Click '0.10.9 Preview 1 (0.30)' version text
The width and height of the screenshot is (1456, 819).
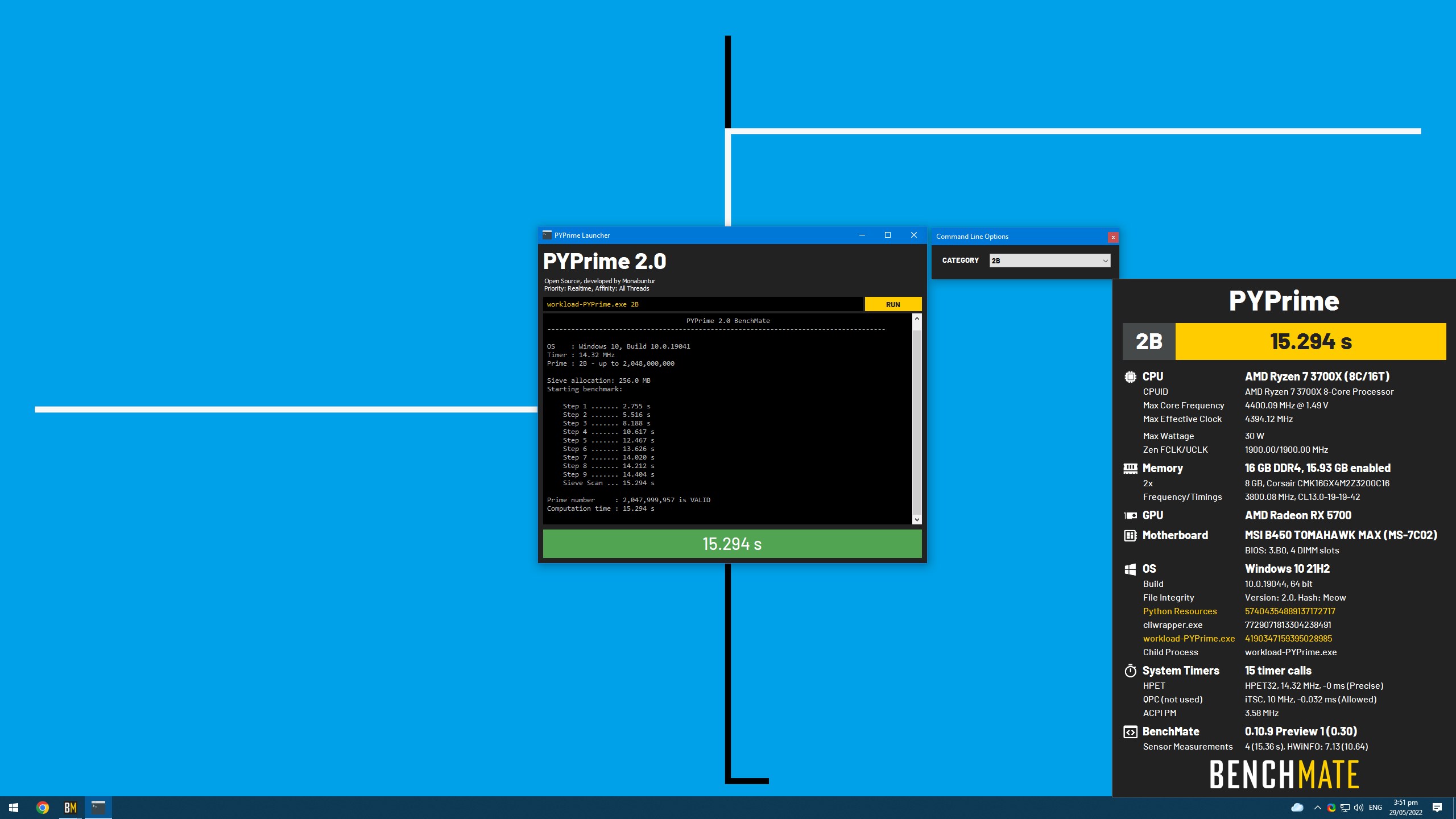(1301, 731)
